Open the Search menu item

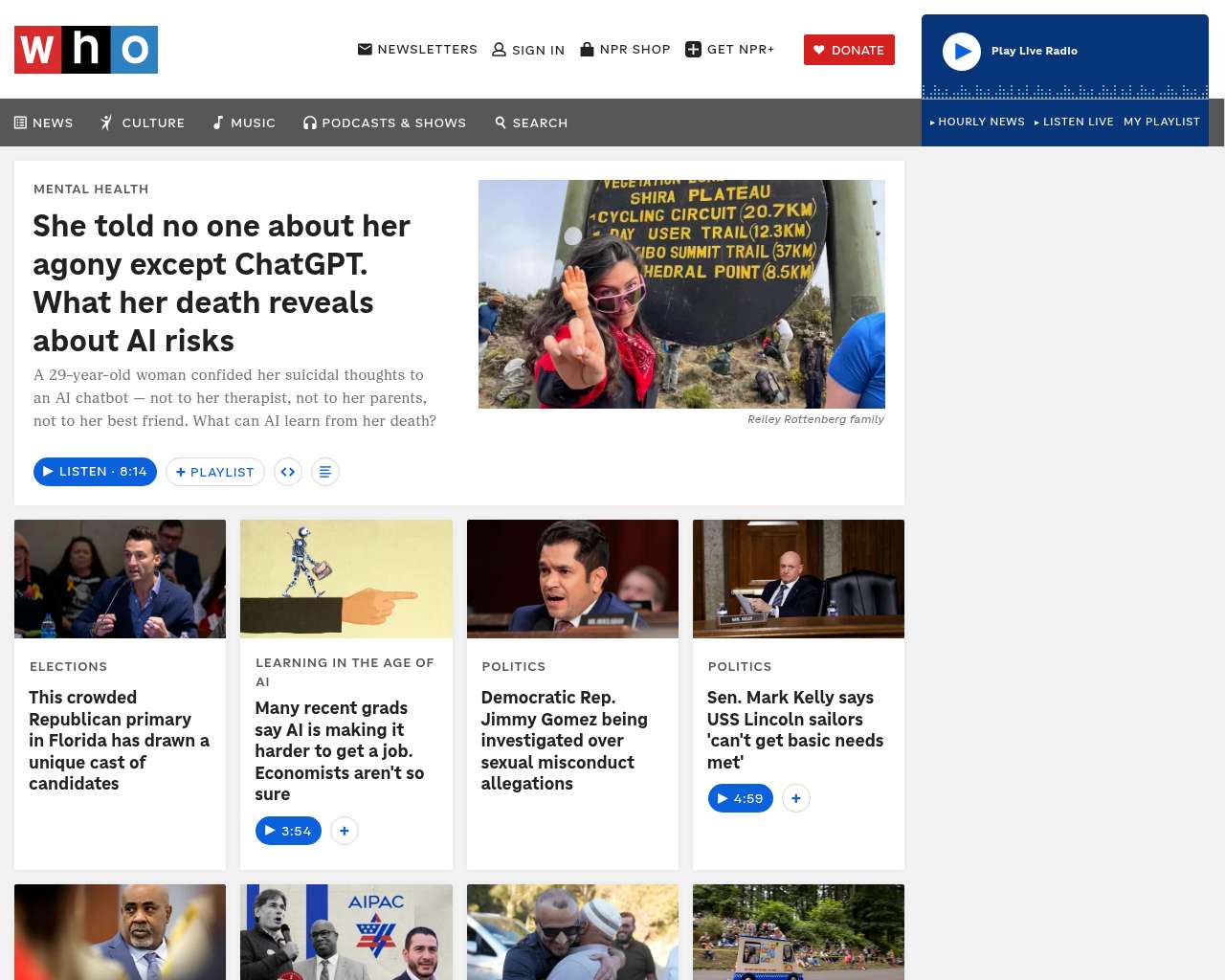click(531, 122)
